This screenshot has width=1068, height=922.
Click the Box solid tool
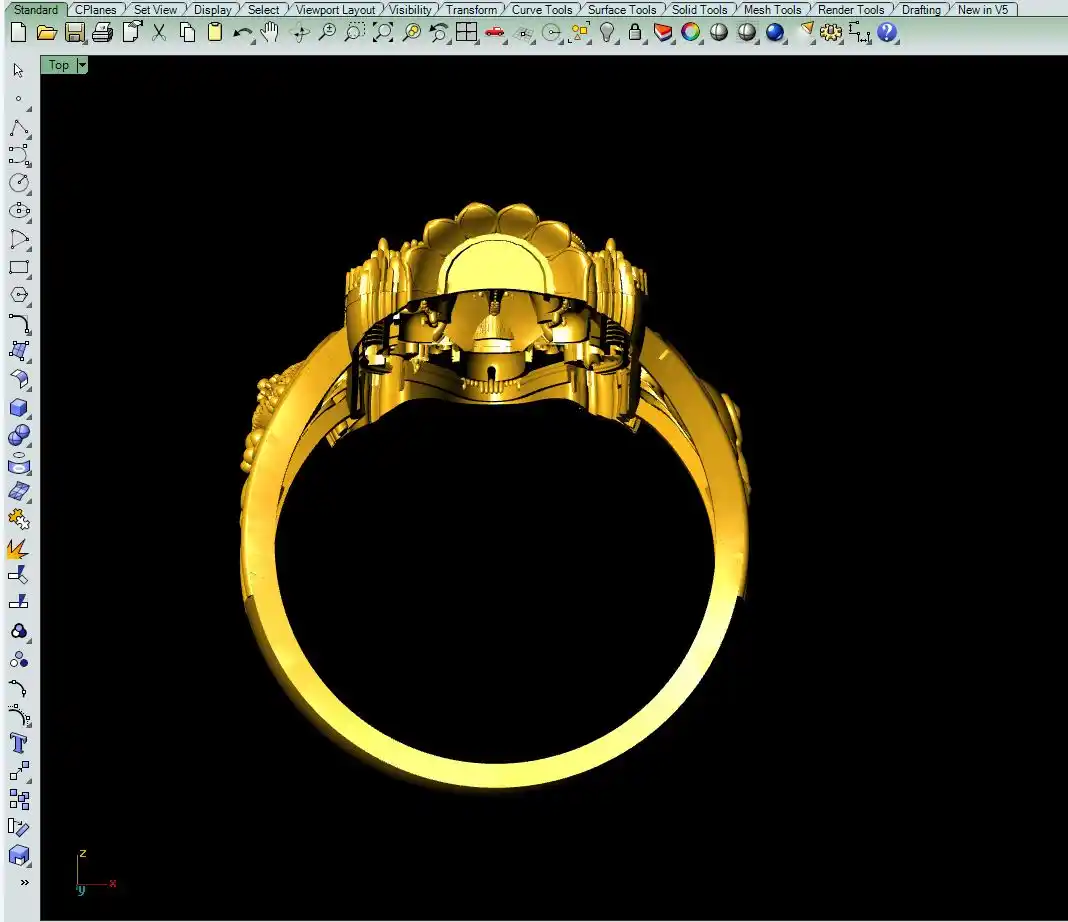(19, 408)
